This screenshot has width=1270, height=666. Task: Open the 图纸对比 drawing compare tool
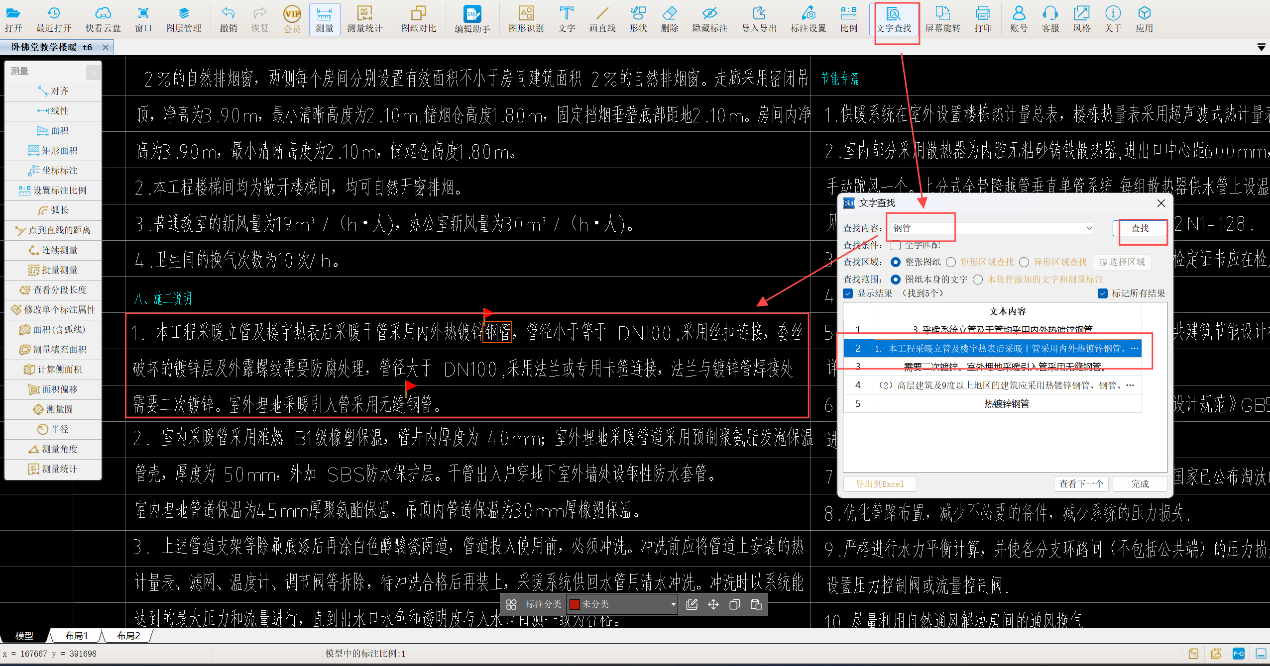click(418, 19)
